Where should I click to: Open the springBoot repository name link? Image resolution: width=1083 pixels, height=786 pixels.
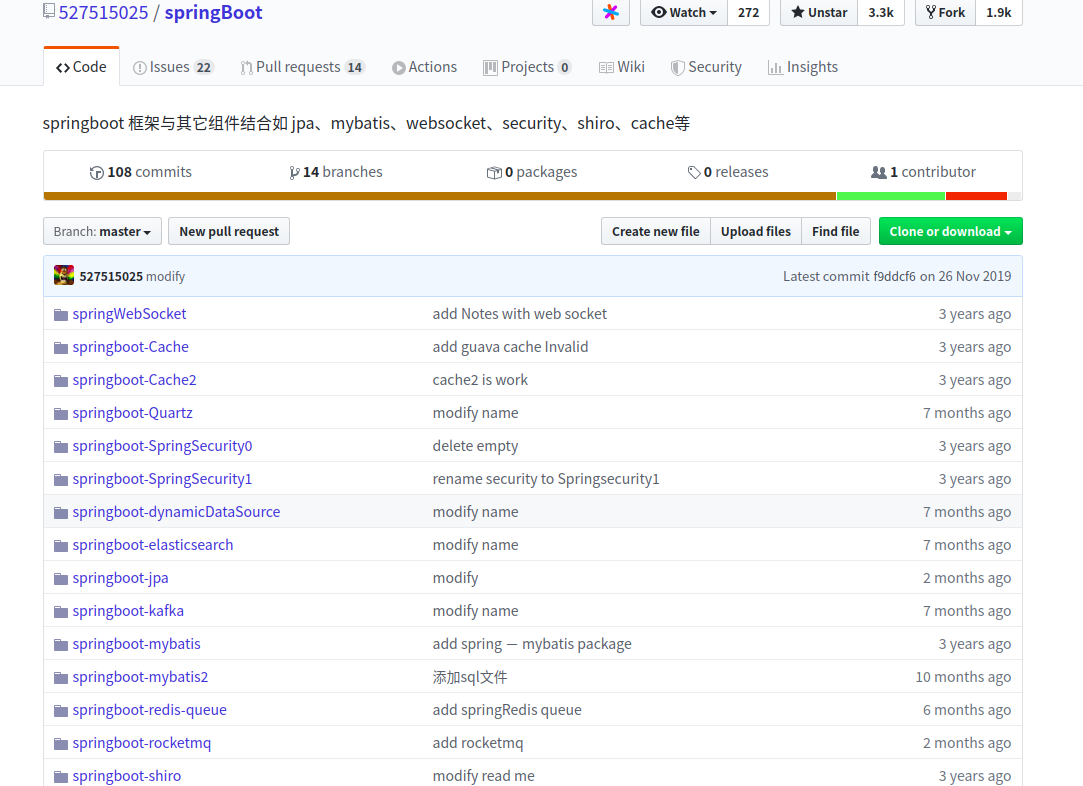(213, 12)
